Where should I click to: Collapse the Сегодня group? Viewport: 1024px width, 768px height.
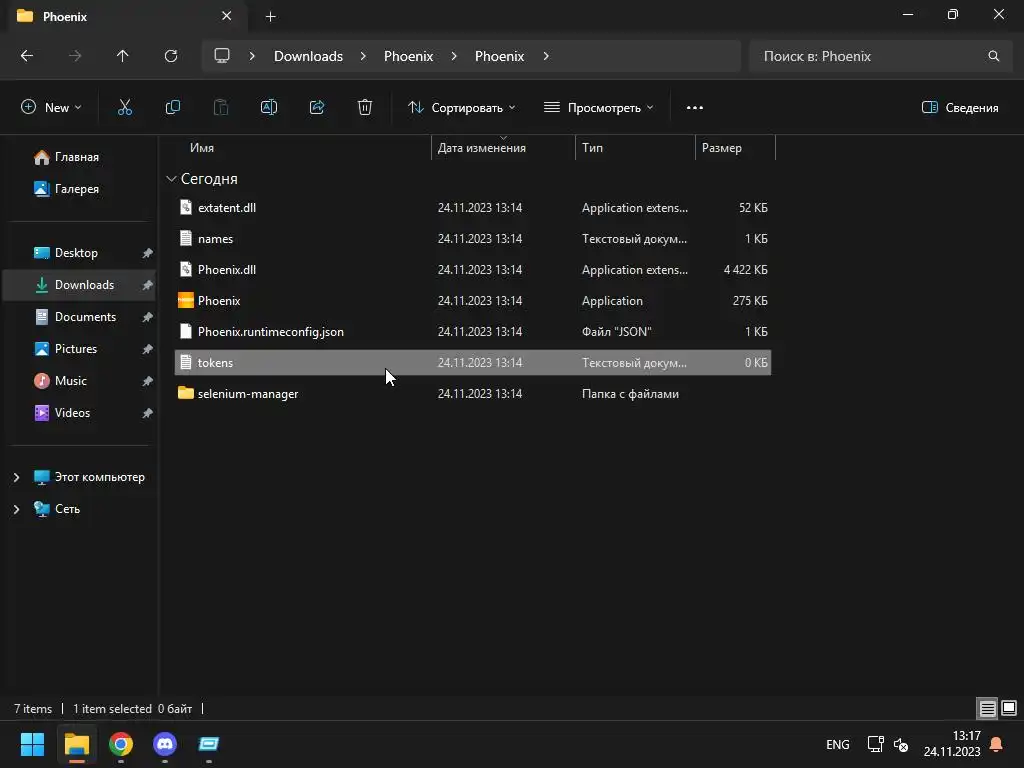(171, 178)
